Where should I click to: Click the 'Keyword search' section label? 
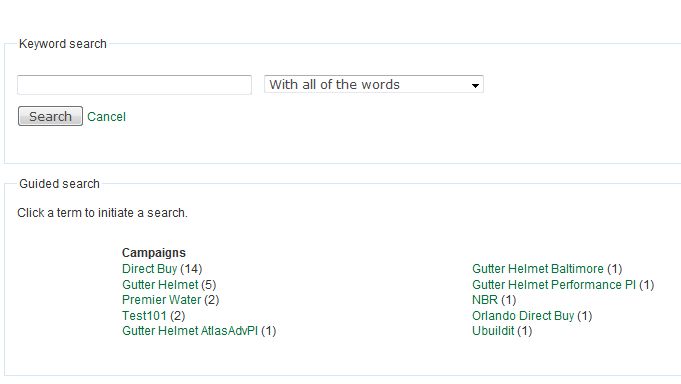(63, 44)
